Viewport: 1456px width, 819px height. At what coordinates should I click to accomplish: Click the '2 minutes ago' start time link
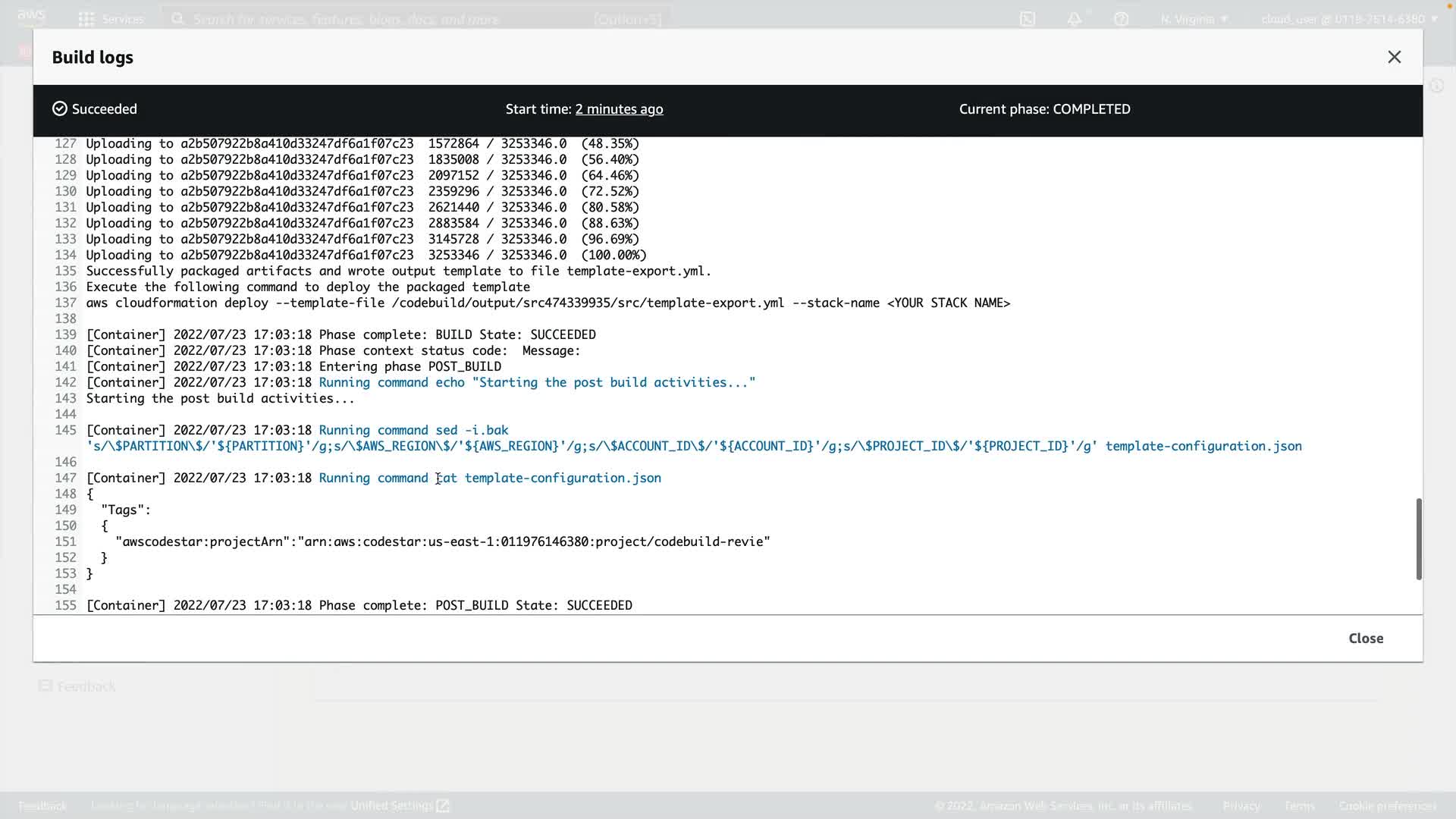point(619,109)
